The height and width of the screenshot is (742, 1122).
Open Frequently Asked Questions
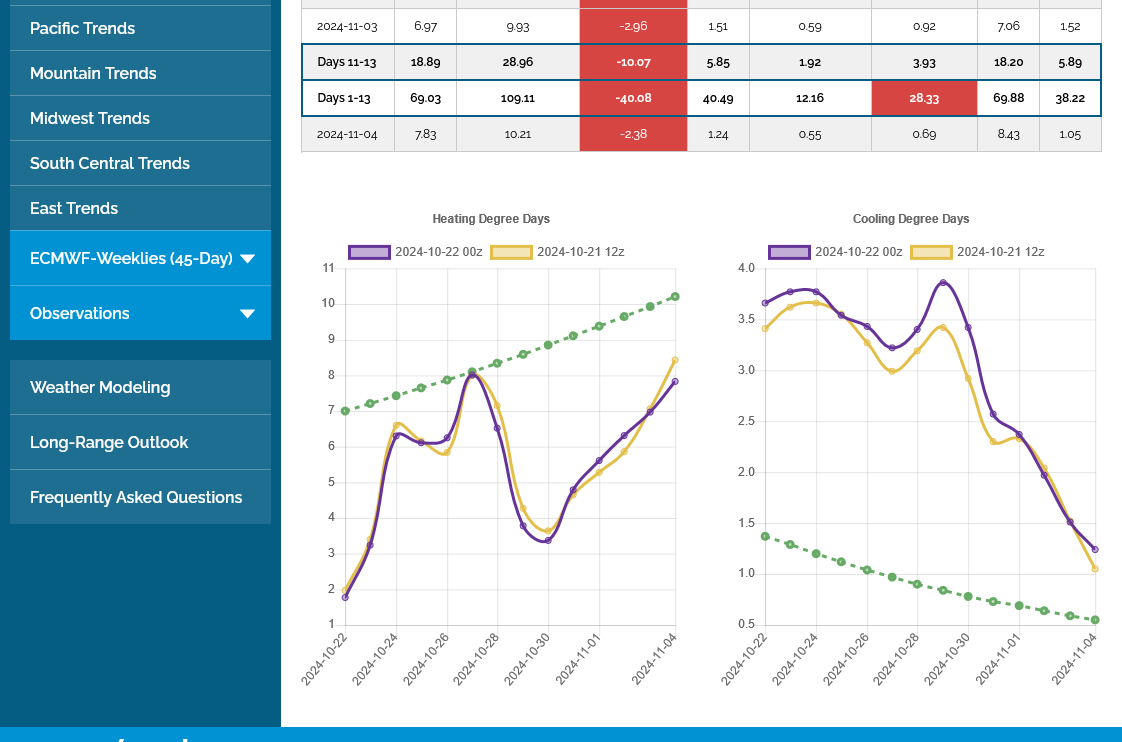tap(136, 497)
